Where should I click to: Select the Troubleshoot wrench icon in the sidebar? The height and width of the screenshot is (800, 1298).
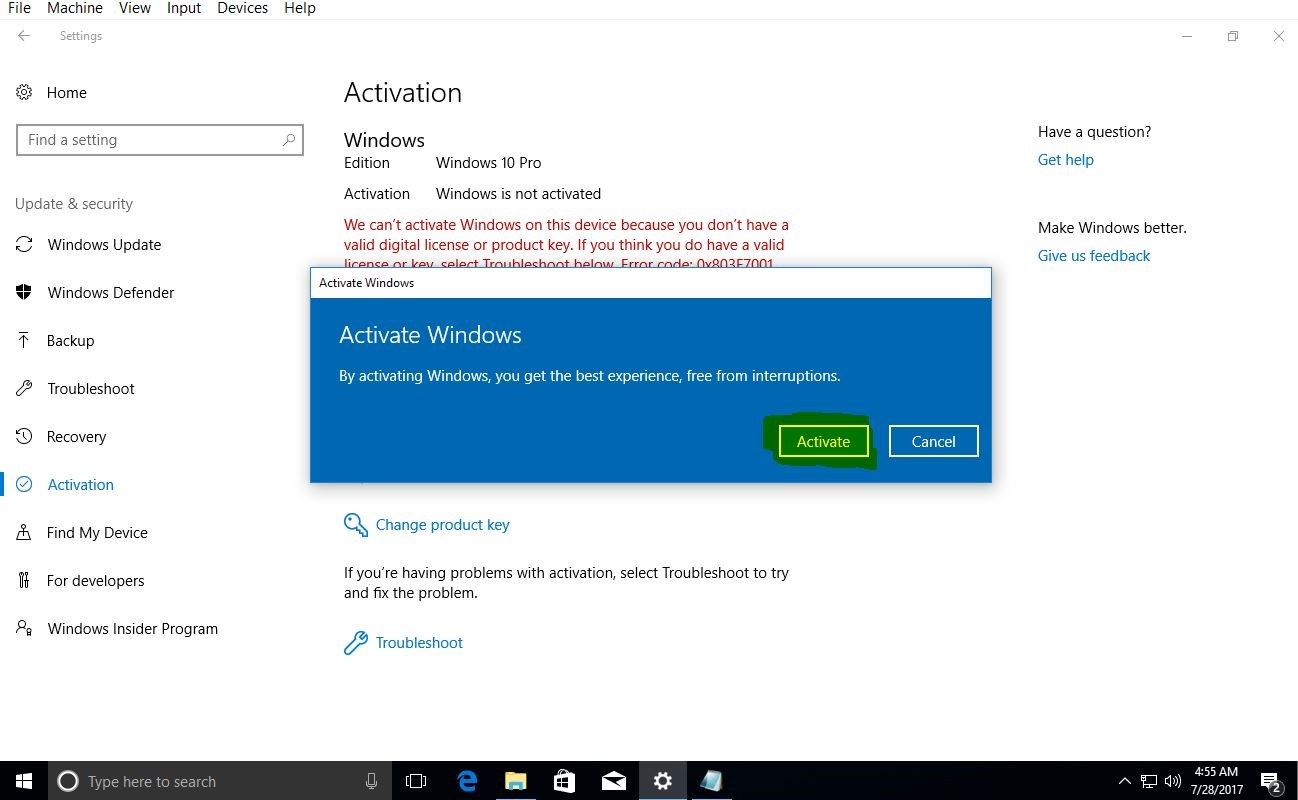[24, 388]
